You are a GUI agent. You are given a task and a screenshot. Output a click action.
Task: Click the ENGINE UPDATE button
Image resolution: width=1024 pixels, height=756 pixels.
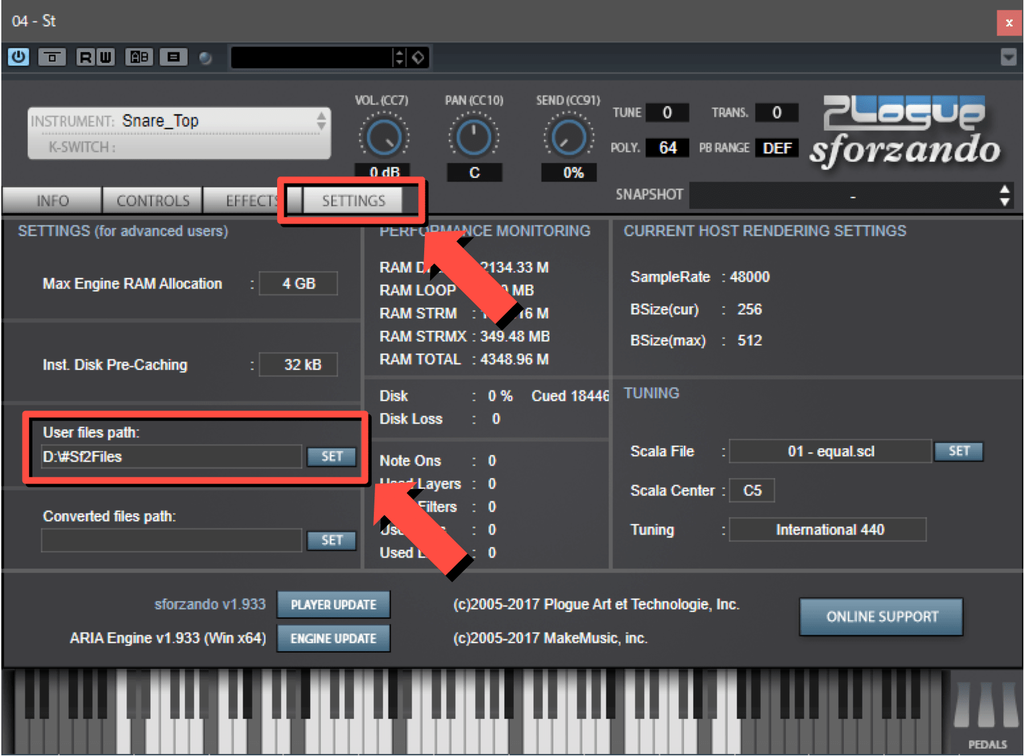click(334, 638)
